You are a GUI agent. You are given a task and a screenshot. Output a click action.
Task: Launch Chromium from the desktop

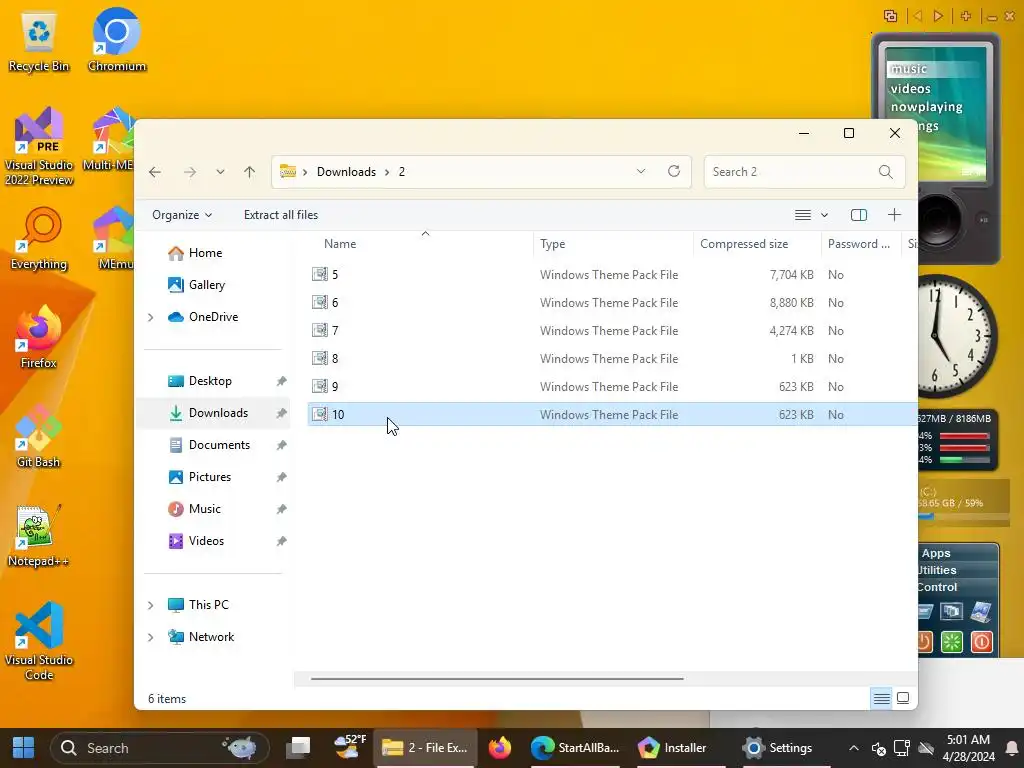(116, 40)
